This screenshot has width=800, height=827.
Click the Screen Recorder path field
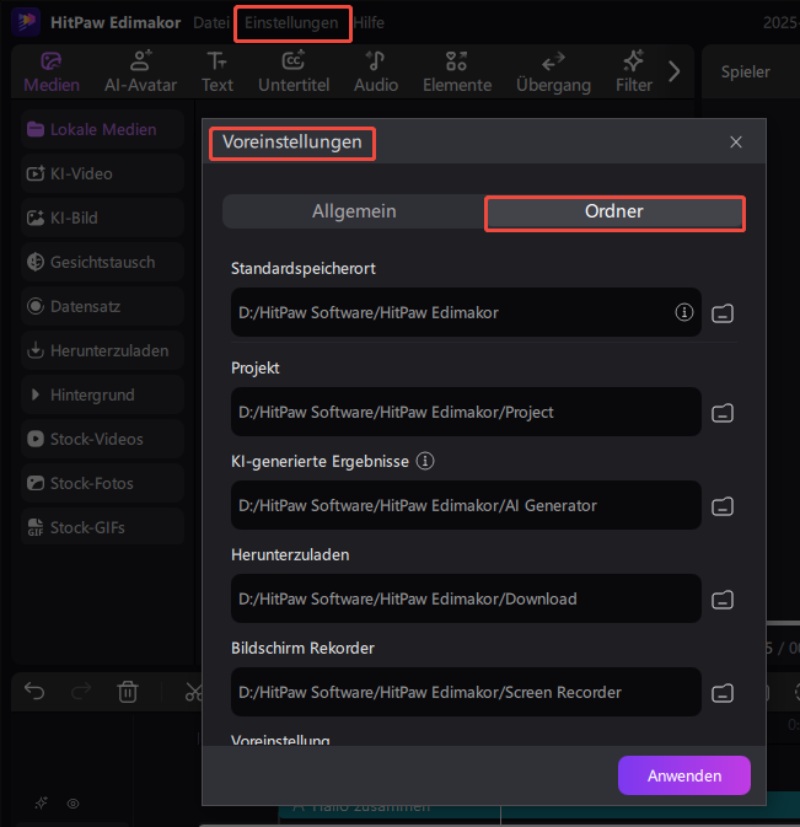click(x=466, y=692)
